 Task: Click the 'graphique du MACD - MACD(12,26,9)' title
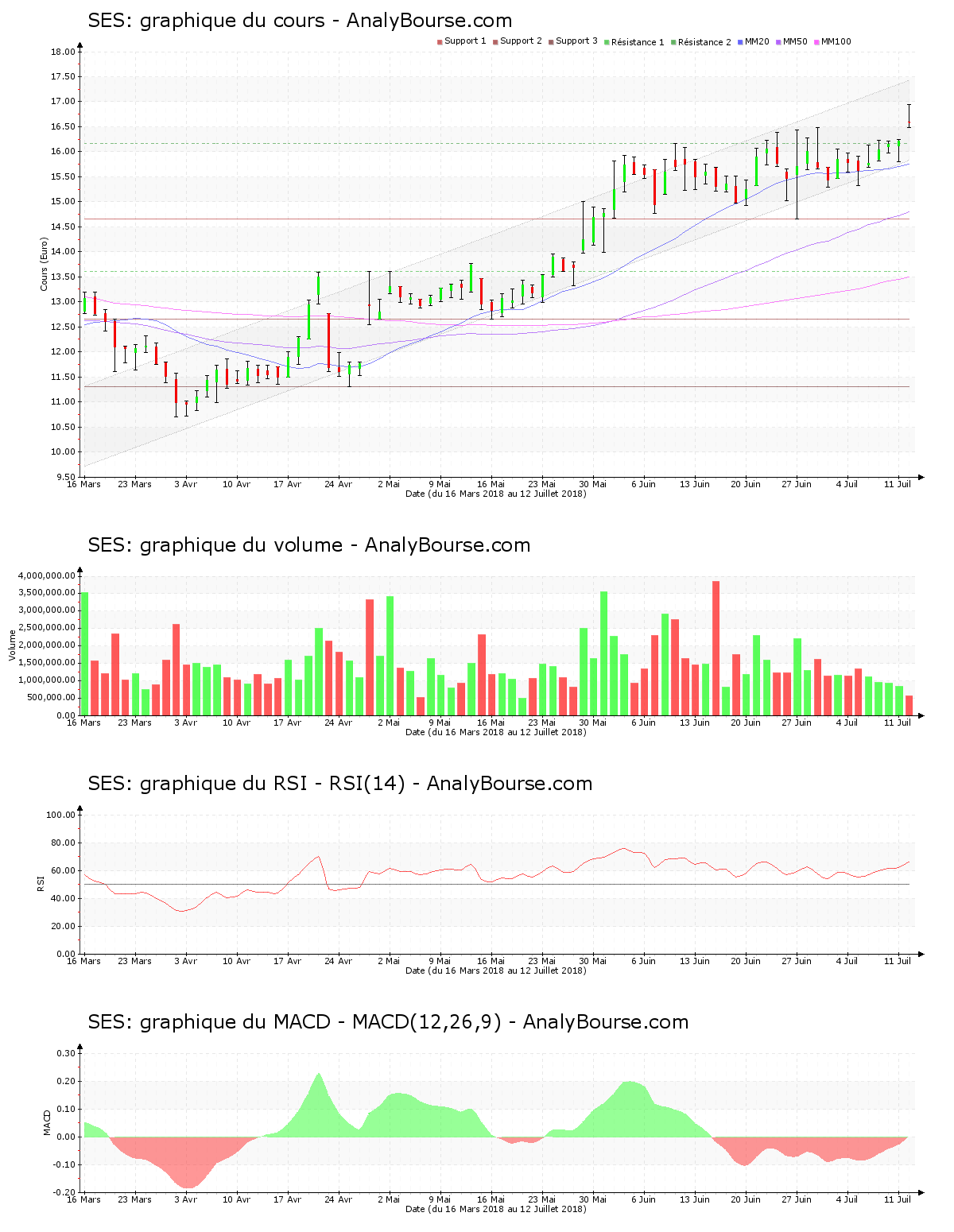coord(320,1022)
